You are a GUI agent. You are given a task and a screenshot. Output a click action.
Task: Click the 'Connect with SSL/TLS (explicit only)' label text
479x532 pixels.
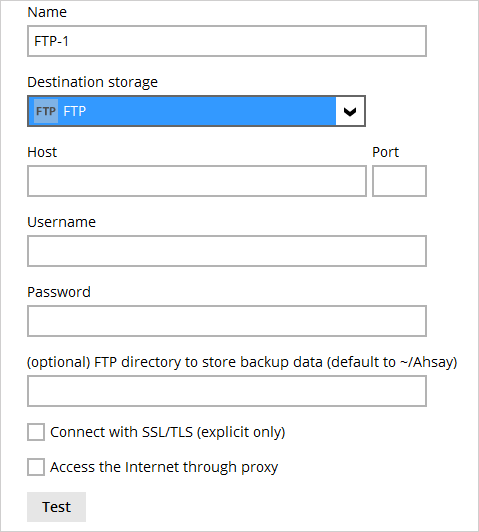(x=168, y=432)
